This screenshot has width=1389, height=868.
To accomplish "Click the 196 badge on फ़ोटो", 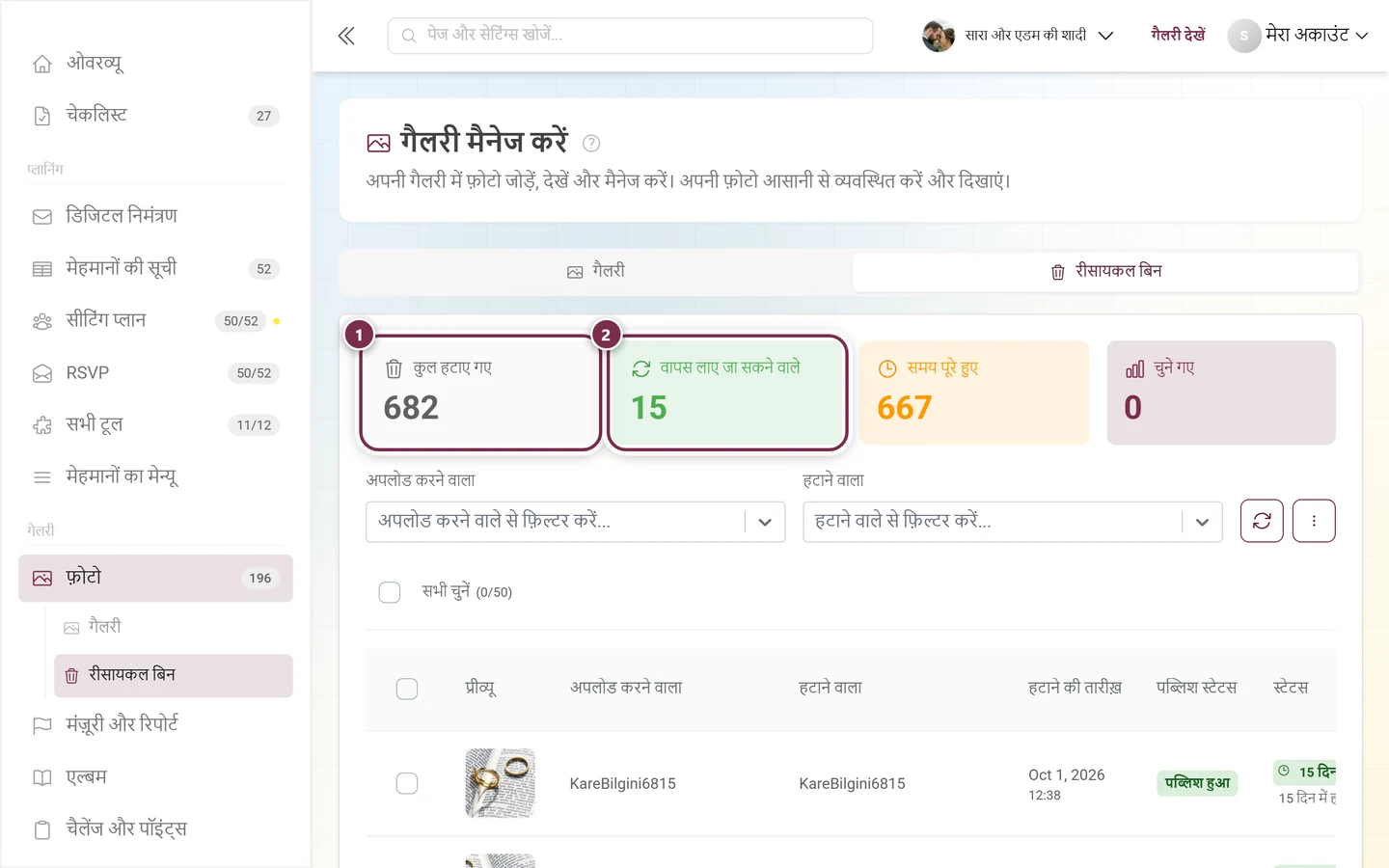I will (260, 579).
